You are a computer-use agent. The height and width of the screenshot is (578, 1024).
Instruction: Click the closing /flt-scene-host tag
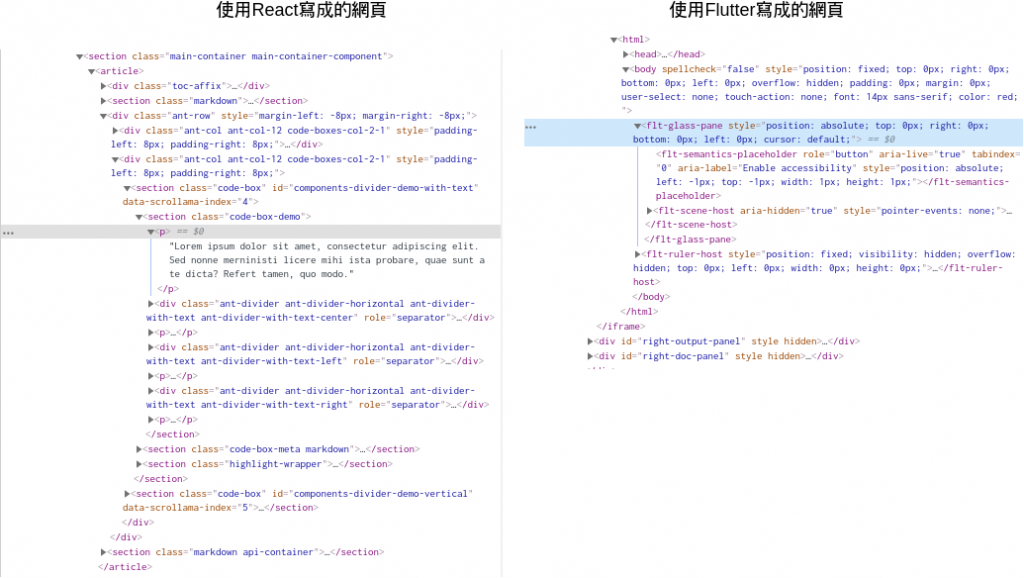click(691, 225)
